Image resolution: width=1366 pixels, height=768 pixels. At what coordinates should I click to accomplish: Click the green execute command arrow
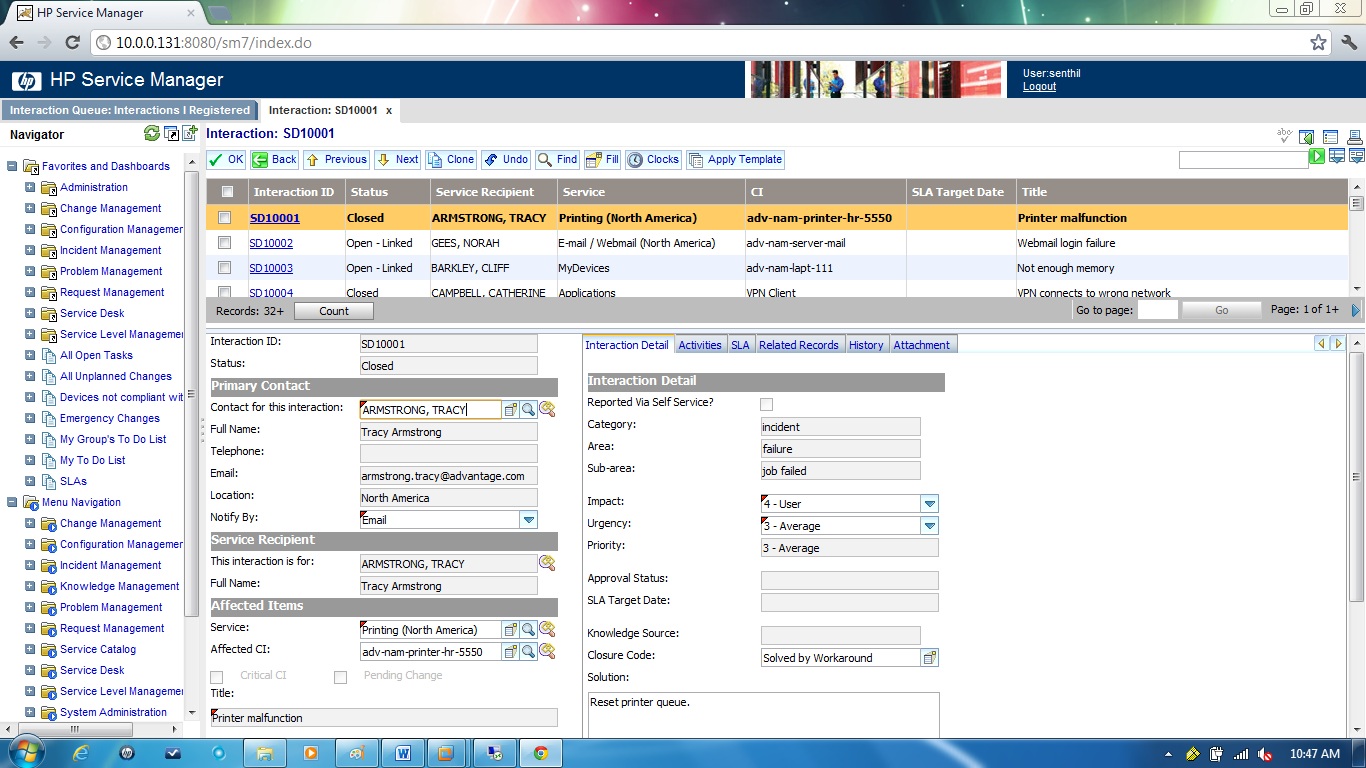tap(1318, 156)
